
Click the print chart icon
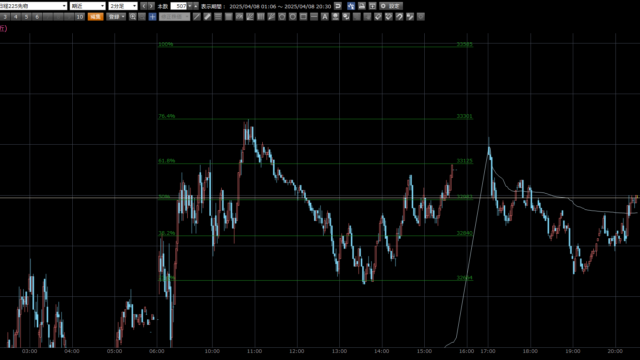(362, 6)
